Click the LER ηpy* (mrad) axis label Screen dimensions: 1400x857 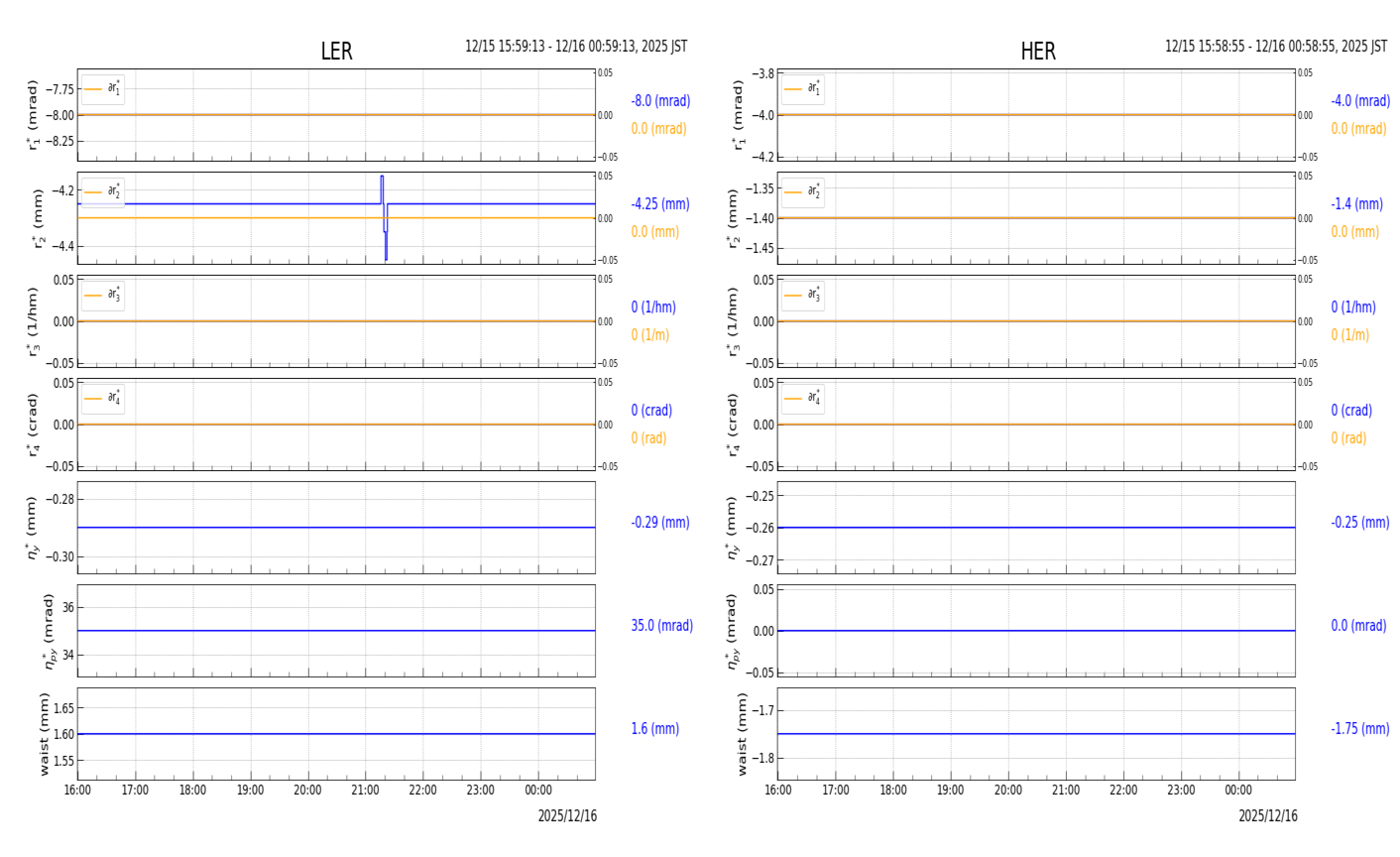click(49, 631)
